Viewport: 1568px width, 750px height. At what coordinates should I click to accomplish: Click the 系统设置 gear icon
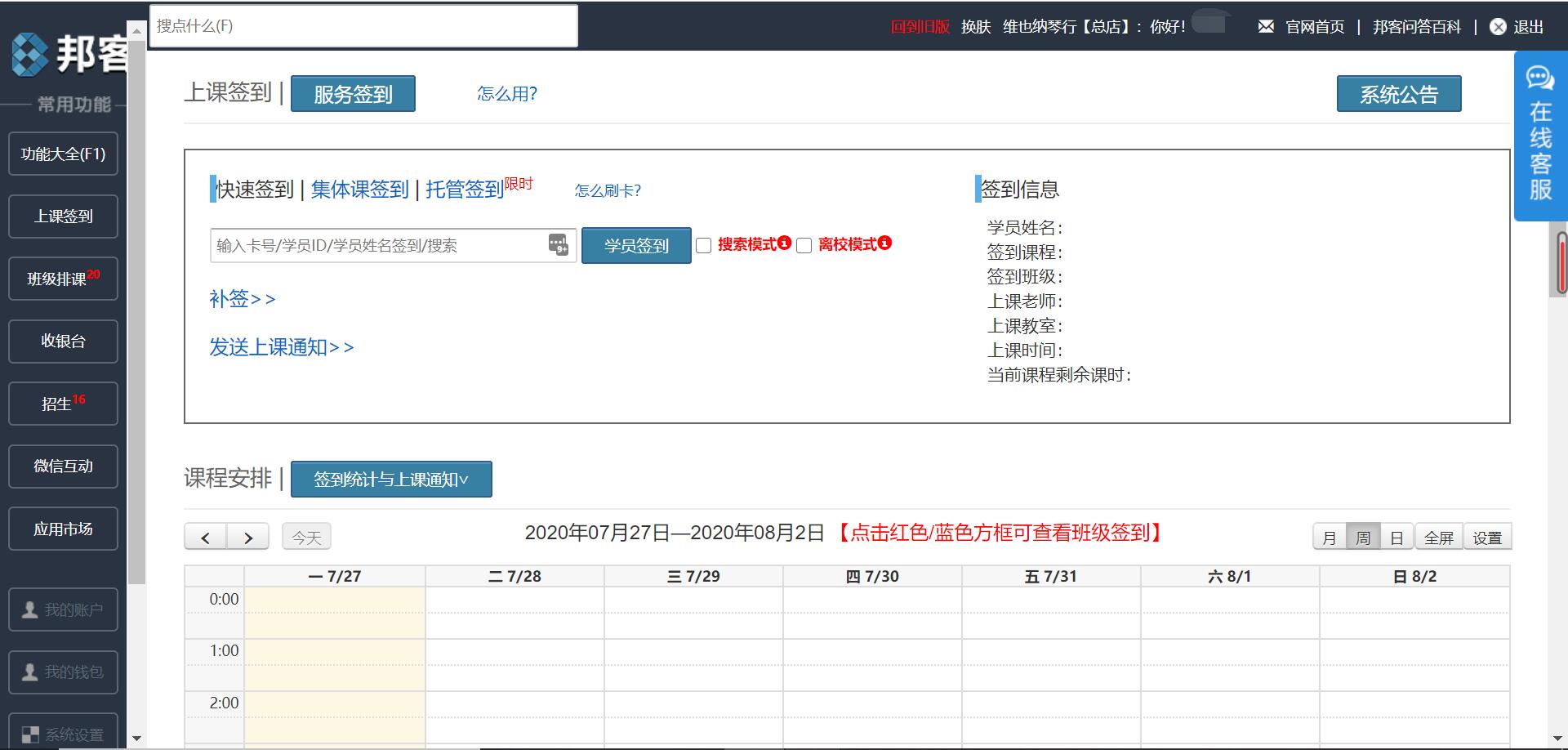point(30,733)
